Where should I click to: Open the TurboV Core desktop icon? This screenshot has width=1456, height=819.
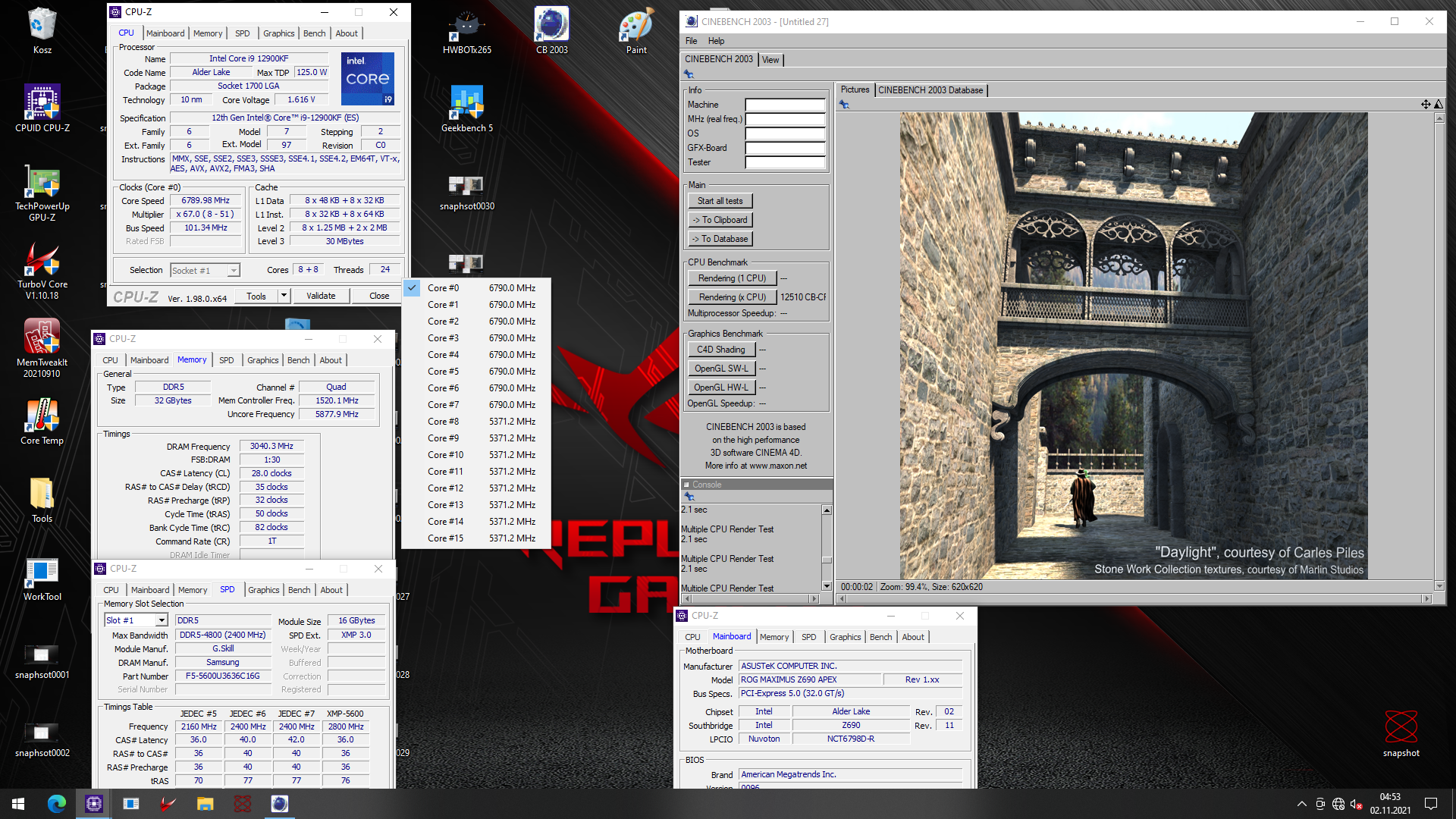(x=42, y=271)
